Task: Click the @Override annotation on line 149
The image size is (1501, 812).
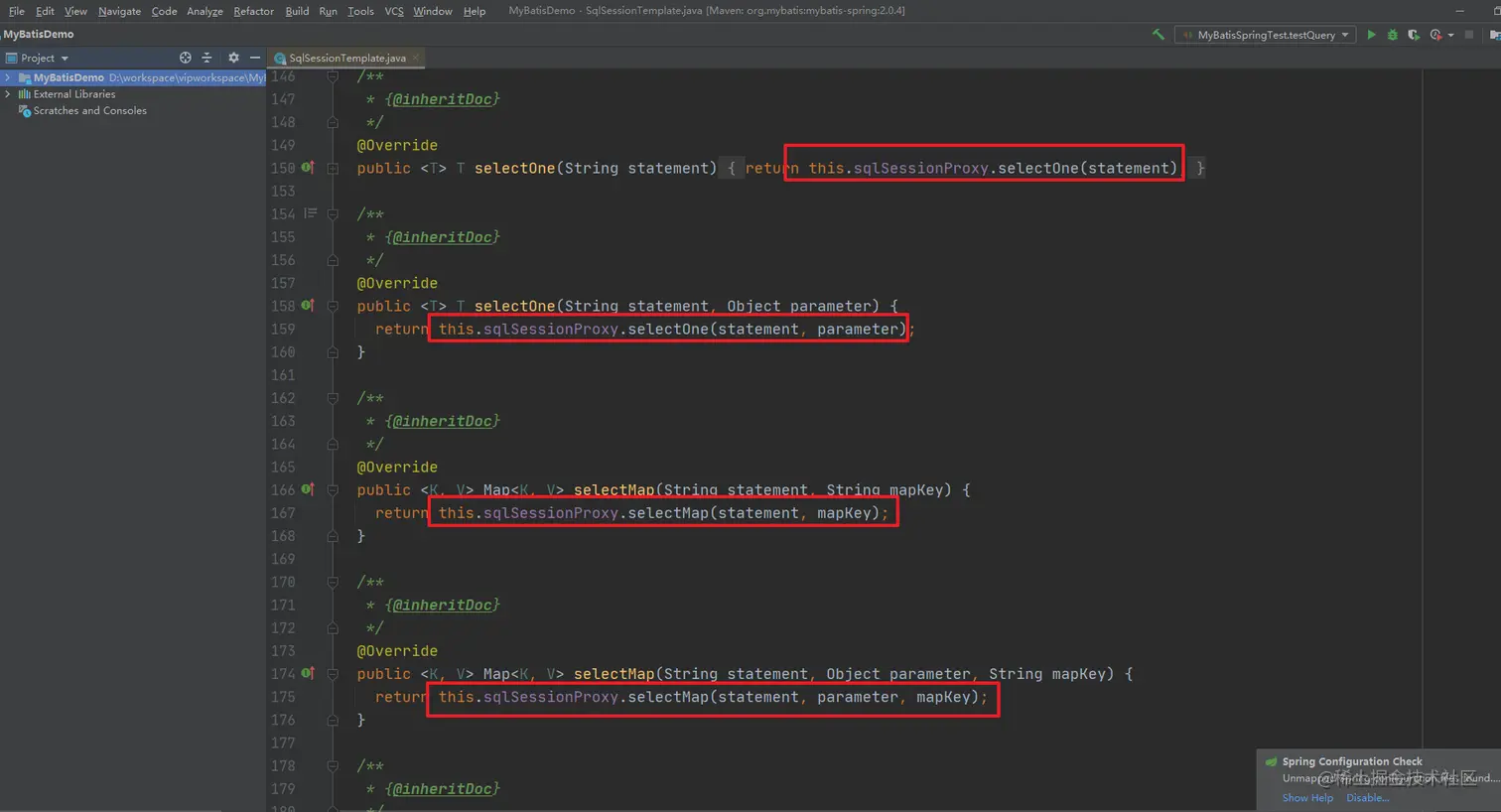Action: tap(397, 145)
